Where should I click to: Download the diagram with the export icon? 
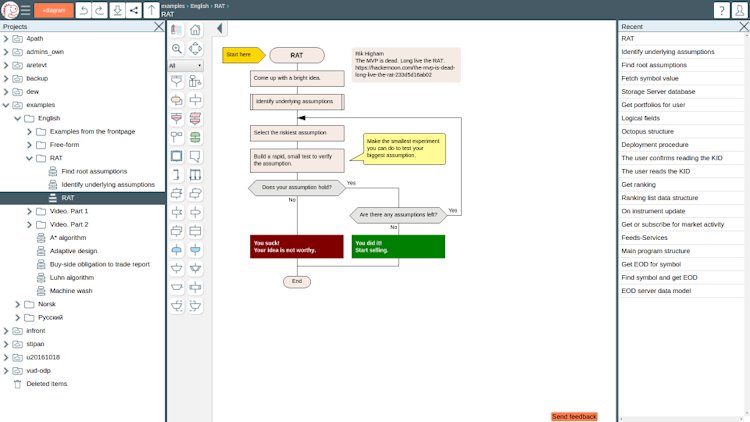(x=117, y=10)
